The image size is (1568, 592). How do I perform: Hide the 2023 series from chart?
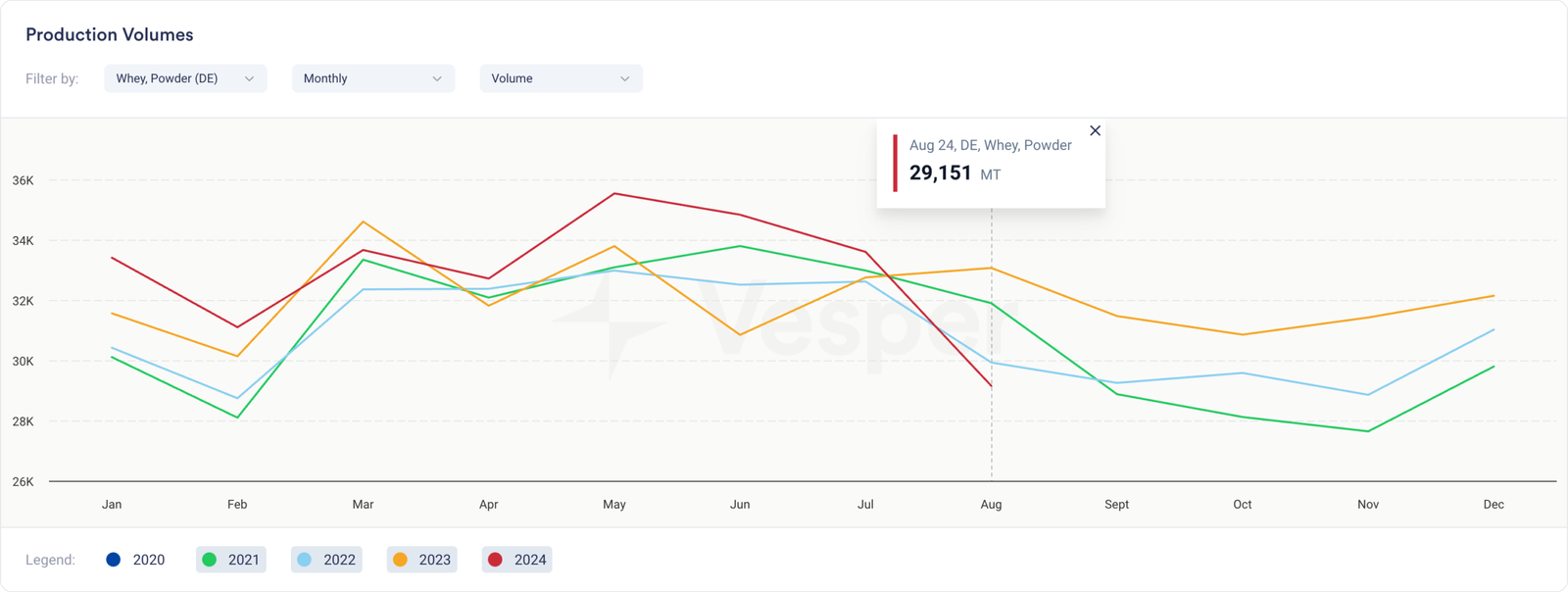421,560
